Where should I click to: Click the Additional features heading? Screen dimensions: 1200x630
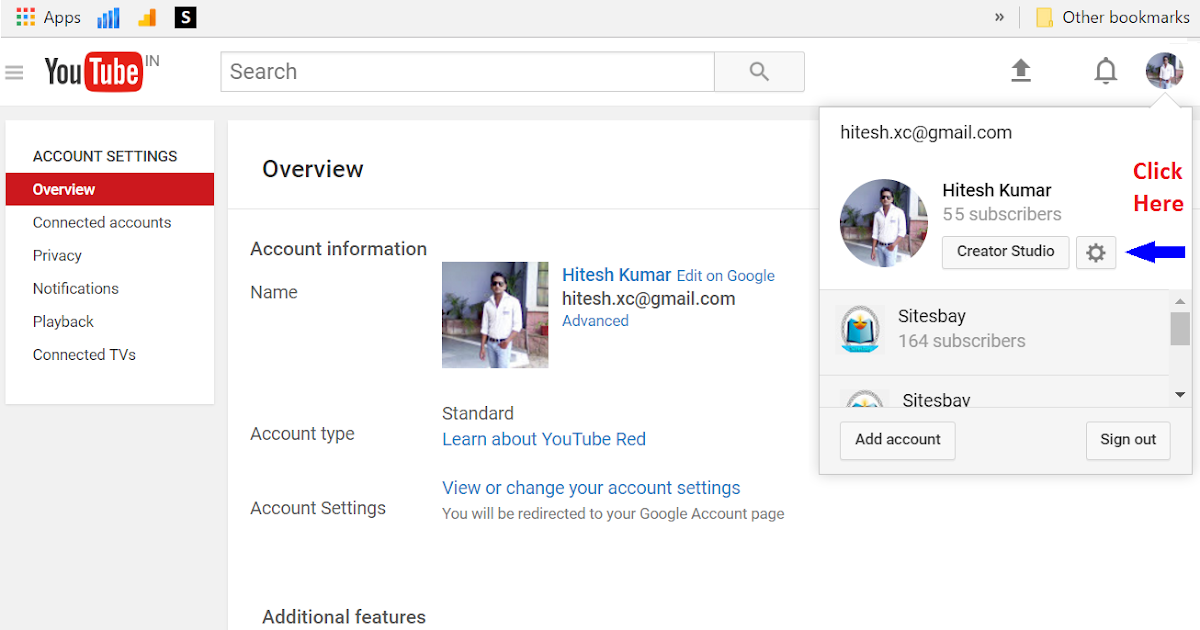(344, 617)
